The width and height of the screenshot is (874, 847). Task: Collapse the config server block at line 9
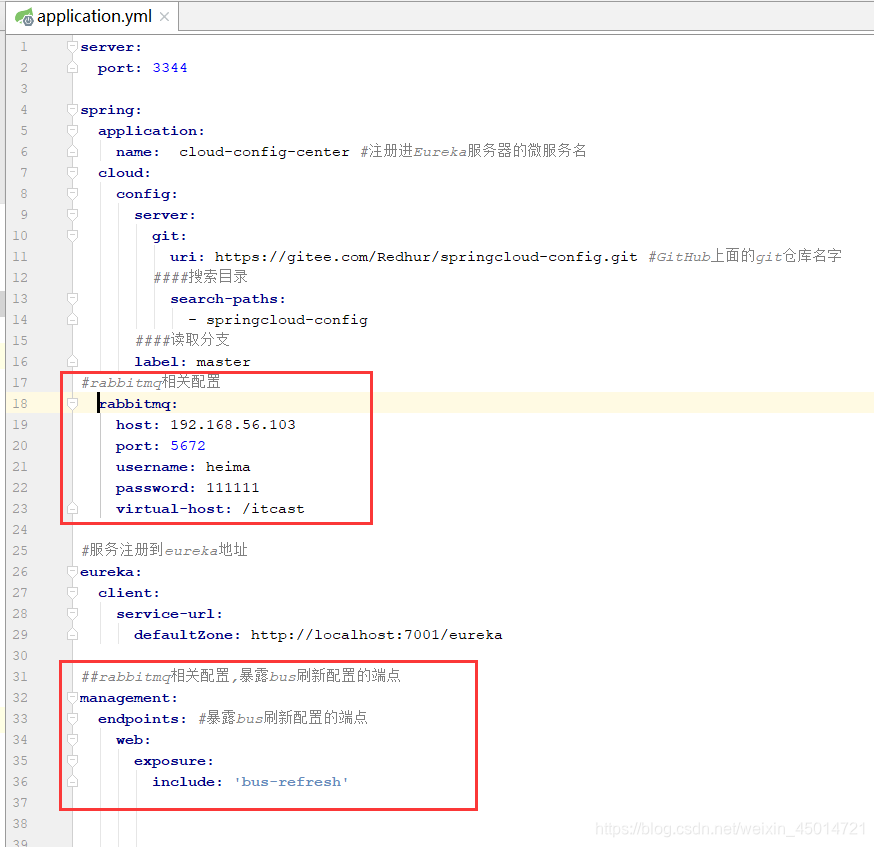[x=72, y=215]
